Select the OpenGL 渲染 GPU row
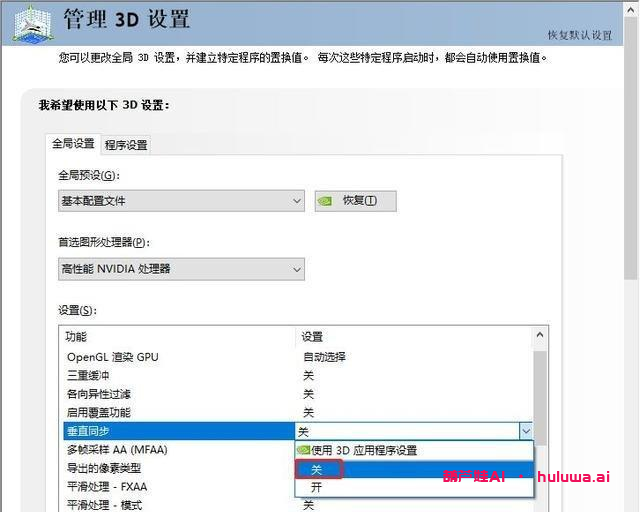The height and width of the screenshot is (512, 640). point(112,357)
